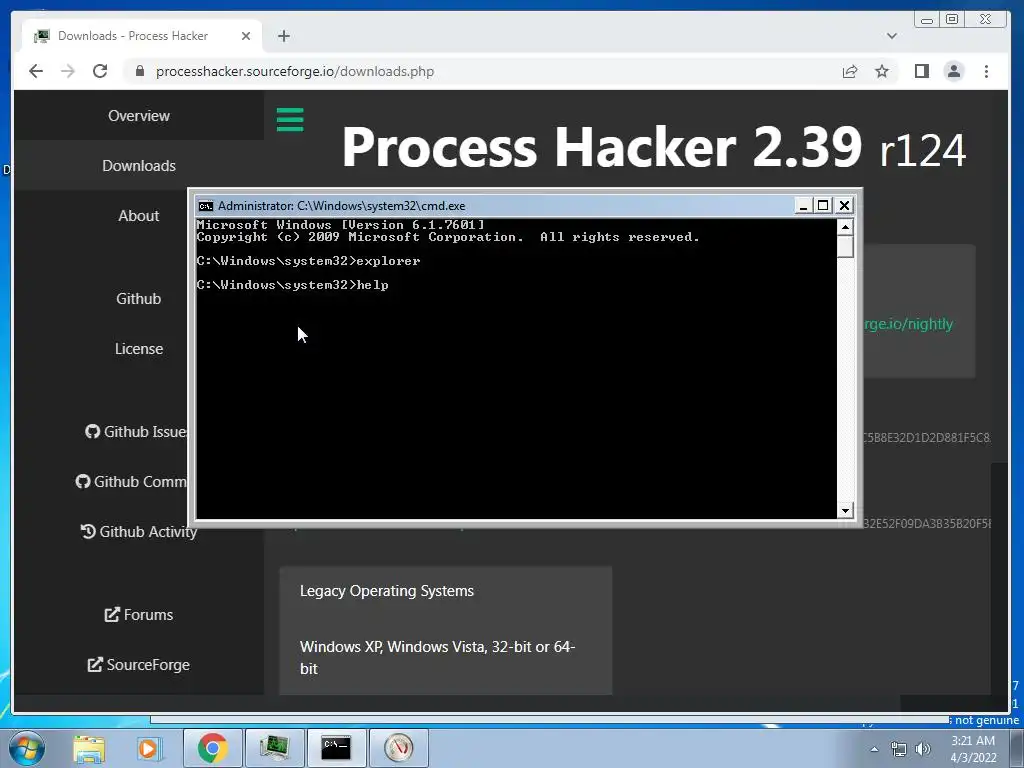Click the nightly builds green link

908,324
